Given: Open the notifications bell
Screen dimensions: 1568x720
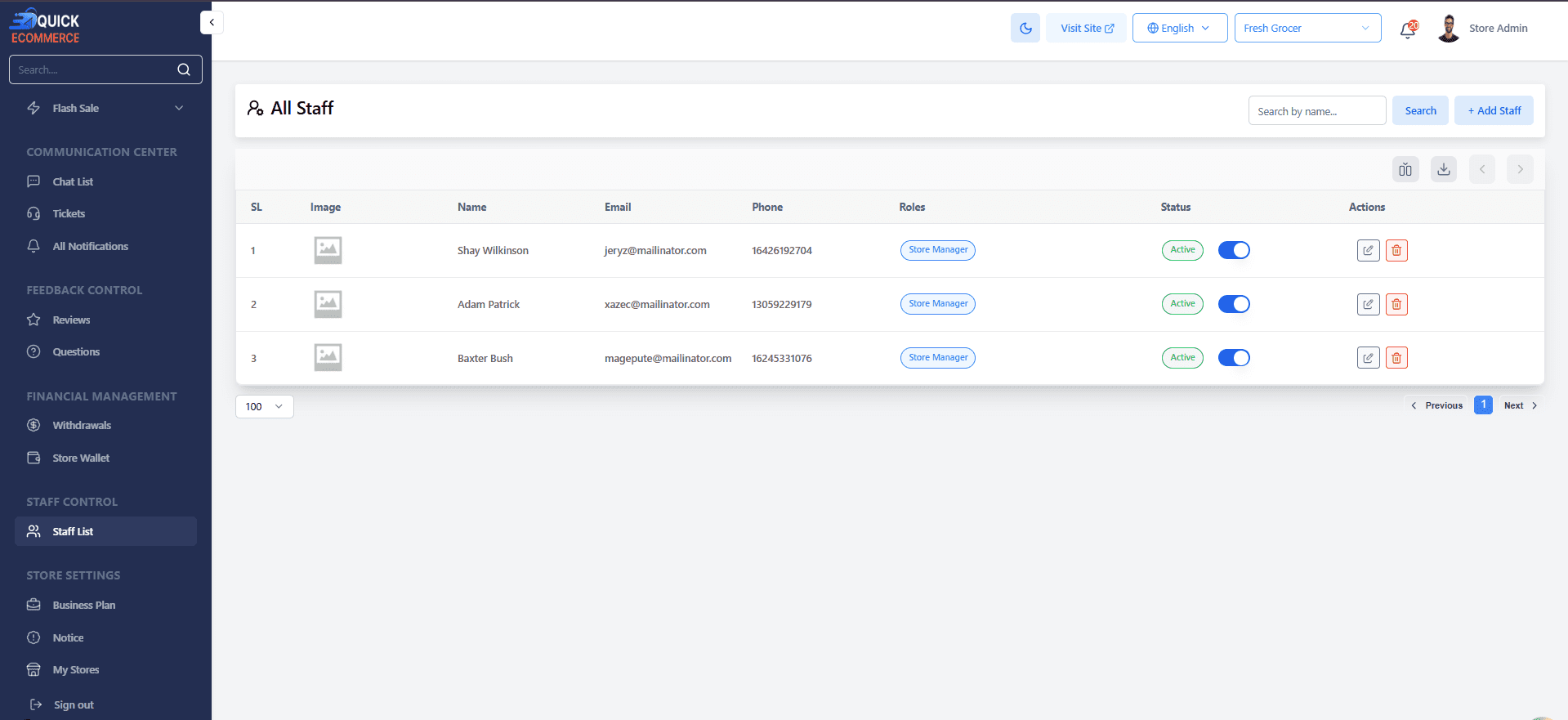Looking at the screenshot, I should pyautogui.click(x=1407, y=29).
